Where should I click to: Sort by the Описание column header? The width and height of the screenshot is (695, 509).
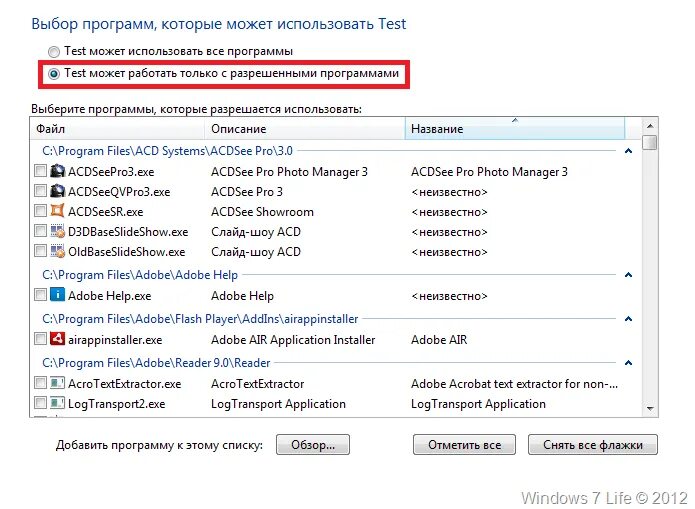pos(305,129)
